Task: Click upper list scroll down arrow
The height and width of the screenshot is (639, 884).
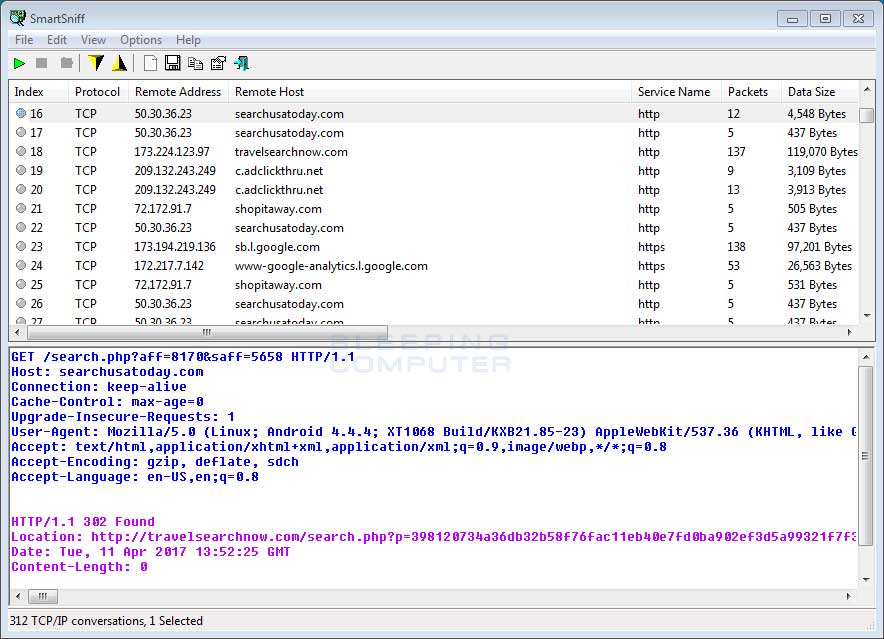Action: pyautogui.click(x=867, y=316)
